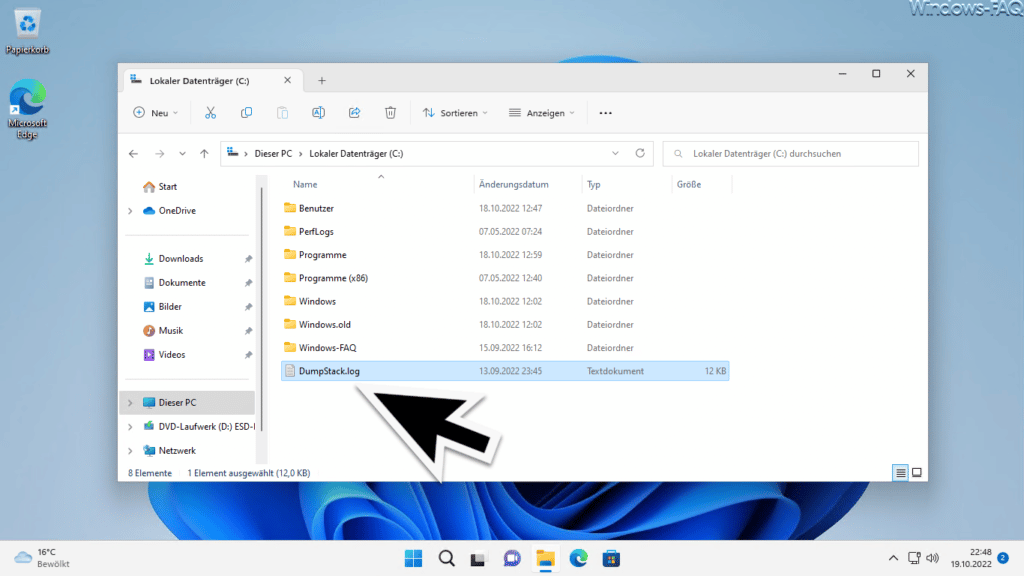Click the Copy icon in toolbar
The width and height of the screenshot is (1024, 576).
(246, 113)
